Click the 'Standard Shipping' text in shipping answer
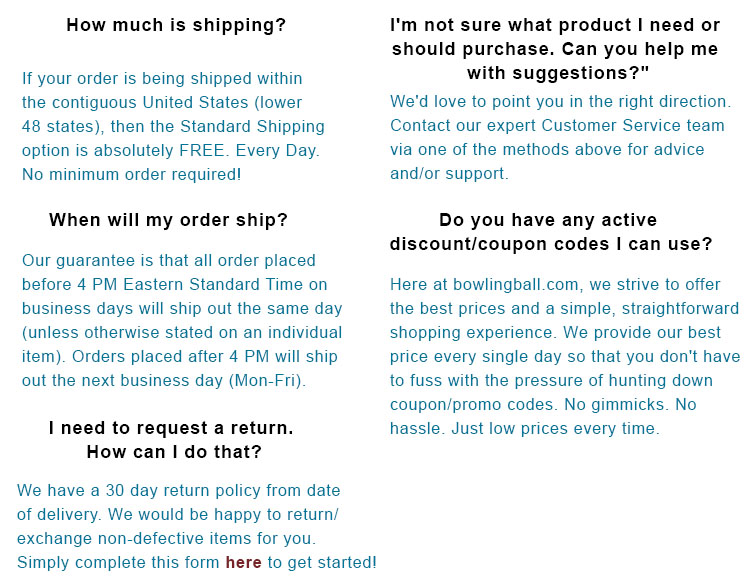750x580 pixels. (x=252, y=126)
